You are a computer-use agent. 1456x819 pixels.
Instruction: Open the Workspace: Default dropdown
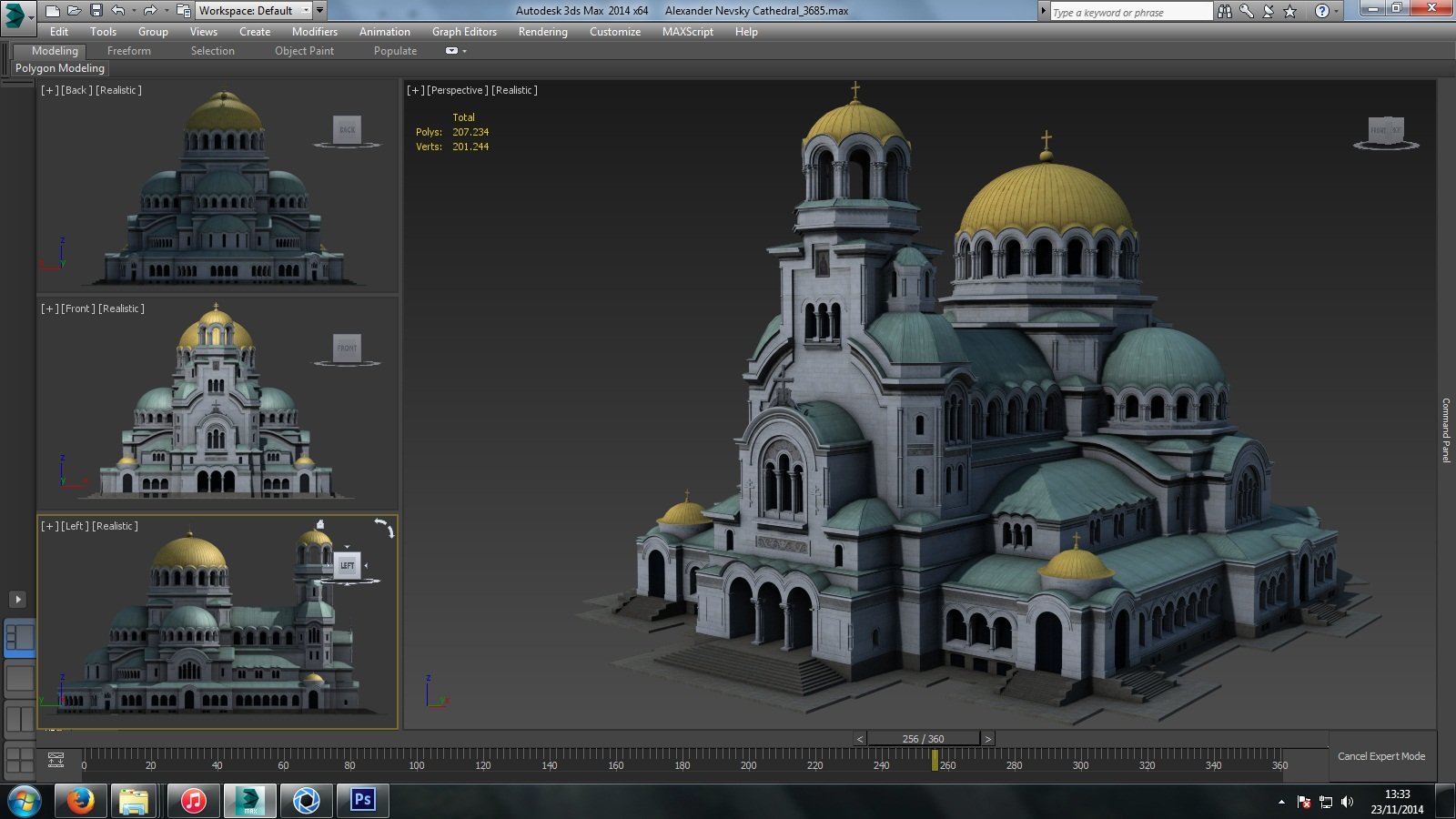(x=254, y=11)
